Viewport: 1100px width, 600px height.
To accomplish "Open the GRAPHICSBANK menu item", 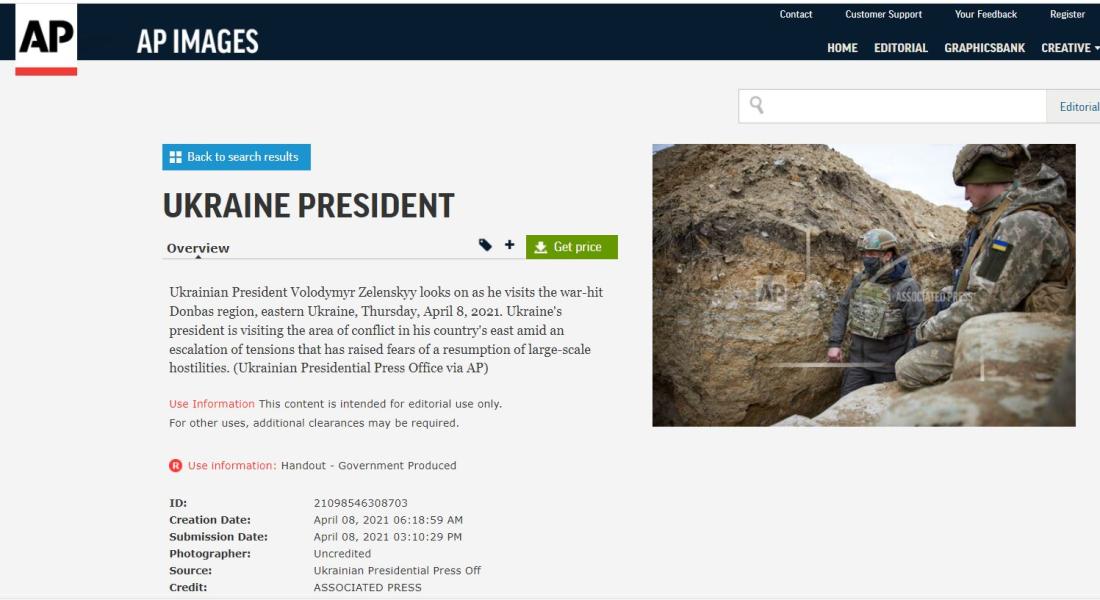I will coord(984,48).
